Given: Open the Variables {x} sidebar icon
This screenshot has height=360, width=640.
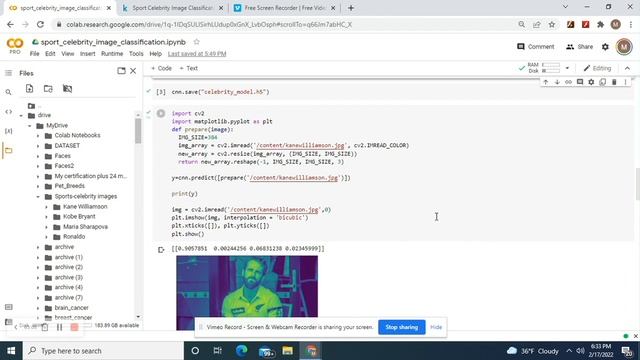Looking at the screenshot, I should (x=9, y=131).
